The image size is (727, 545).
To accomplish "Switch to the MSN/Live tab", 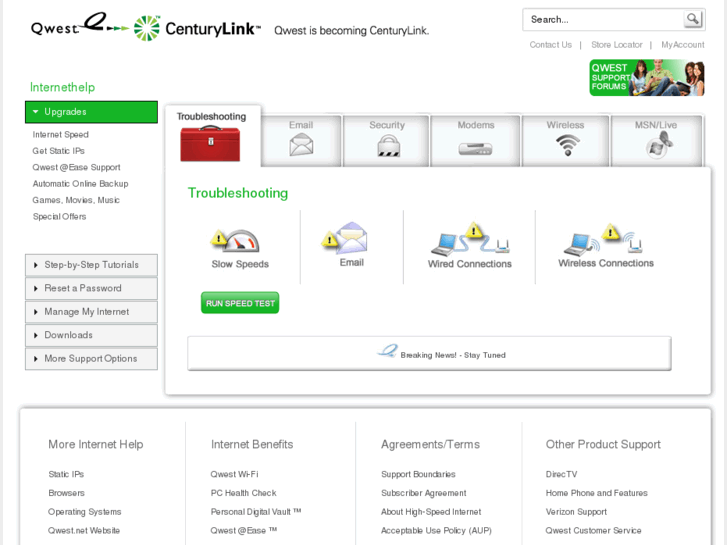I will point(657,141).
